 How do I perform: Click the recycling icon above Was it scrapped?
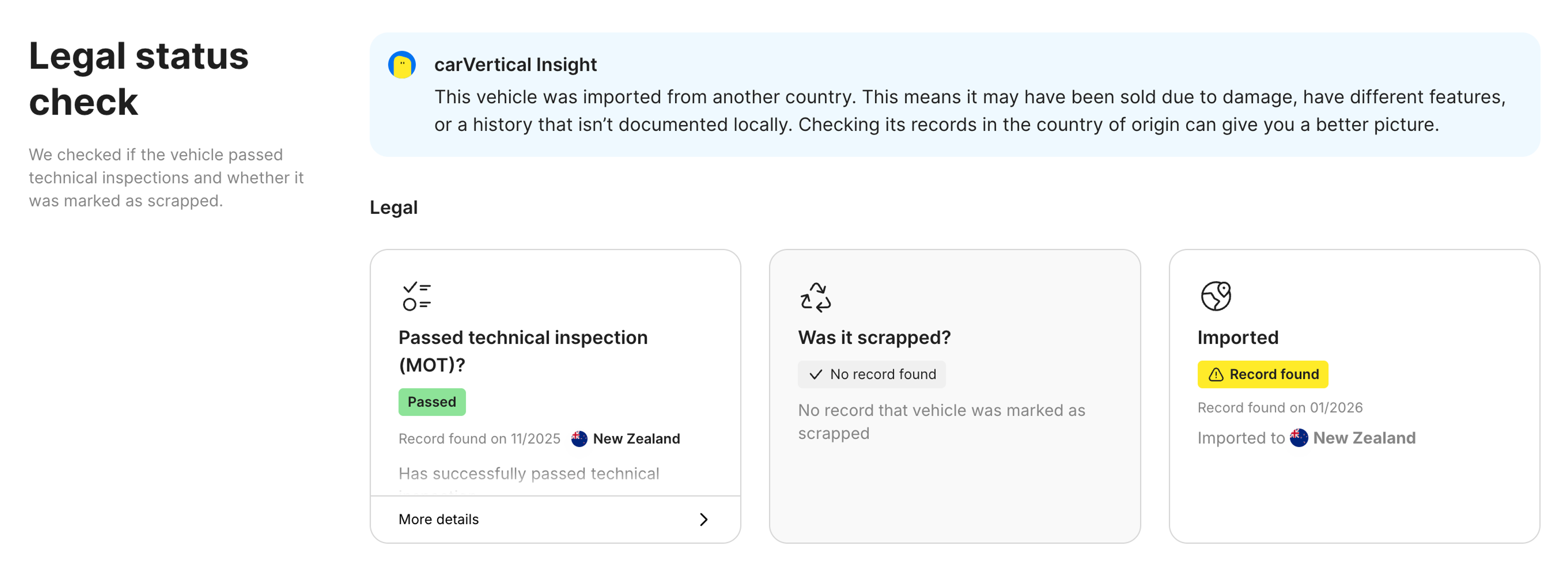point(816,296)
